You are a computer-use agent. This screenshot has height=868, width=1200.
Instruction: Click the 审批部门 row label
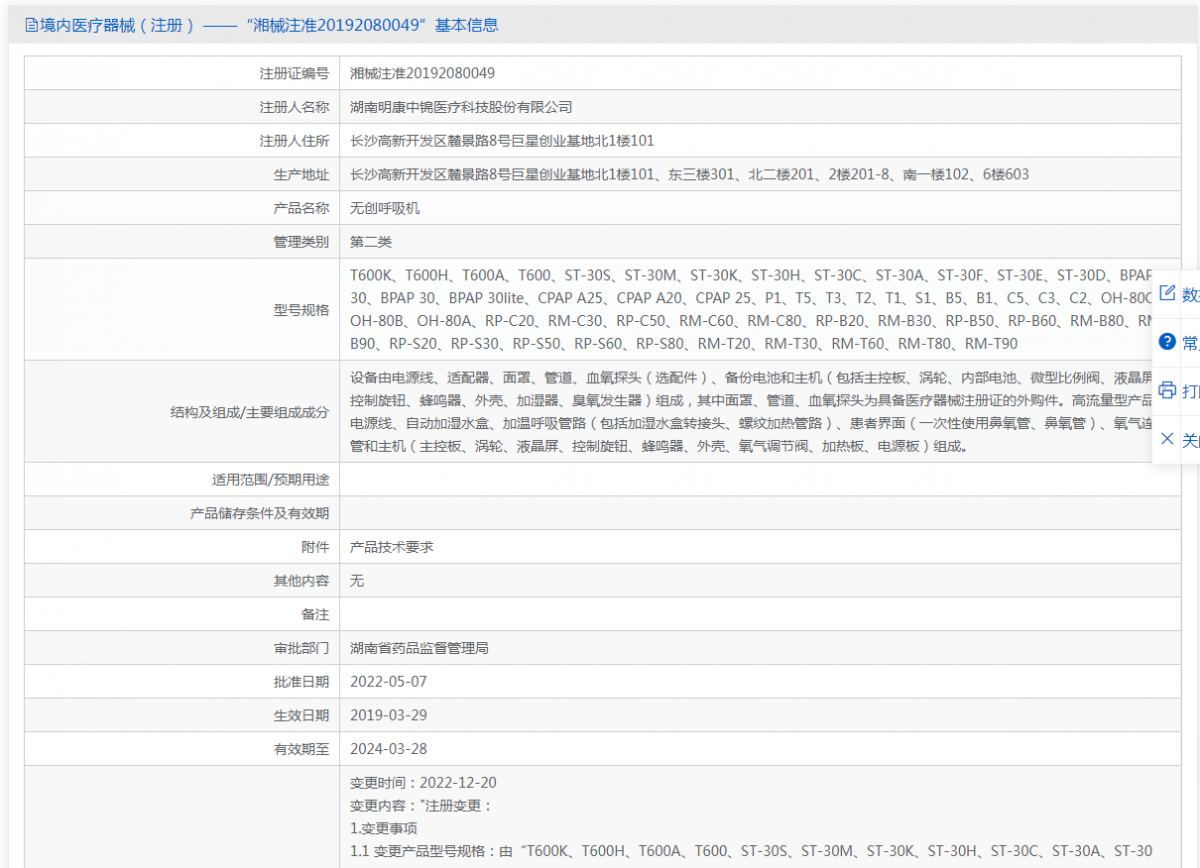coord(301,648)
